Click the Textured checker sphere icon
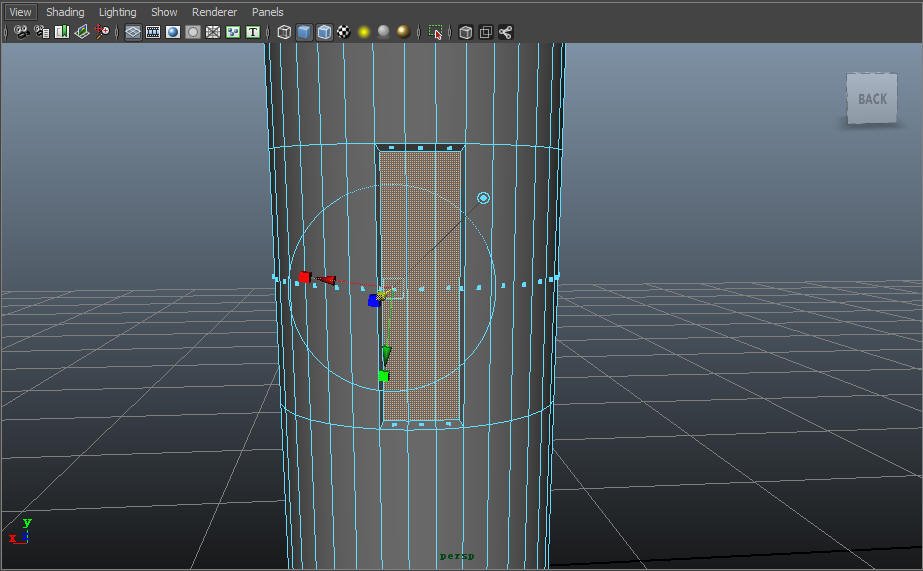This screenshot has height=571, width=923. tap(344, 32)
